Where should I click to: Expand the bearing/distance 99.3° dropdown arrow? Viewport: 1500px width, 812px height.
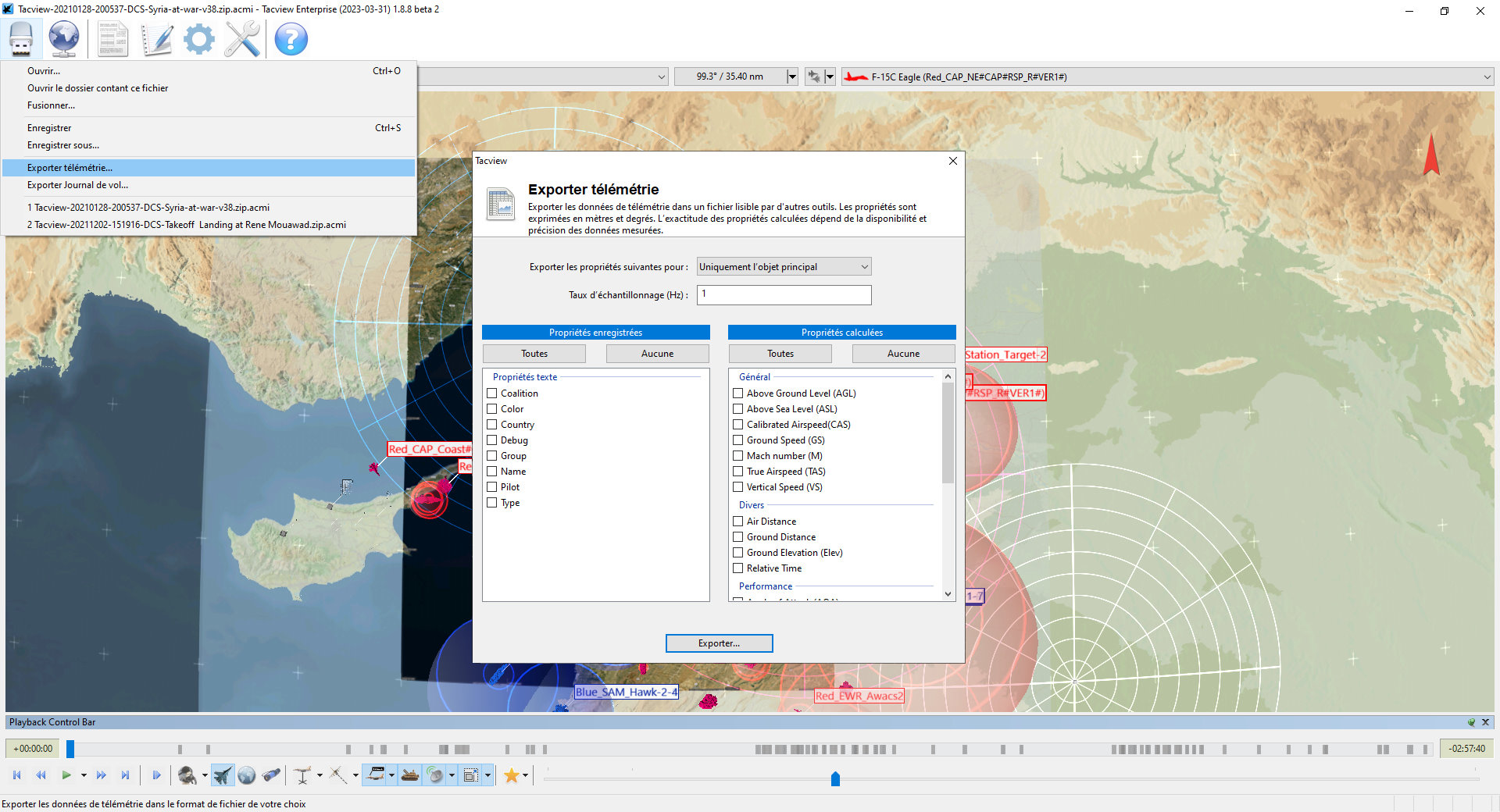pyautogui.click(x=792, y=77)
